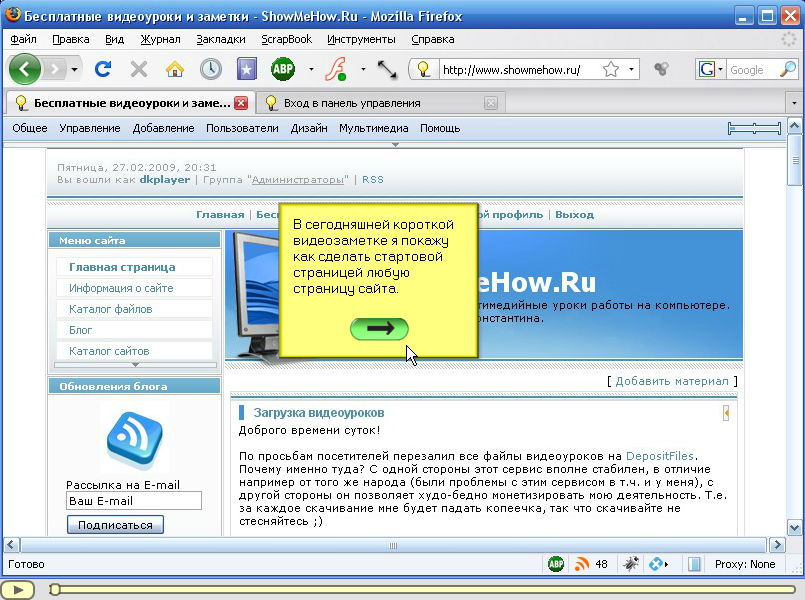Image resolution: width=805 pixels, height=600 pixels.
Task: Open the Мультимедиа admin bar menu
Action: 374,128
